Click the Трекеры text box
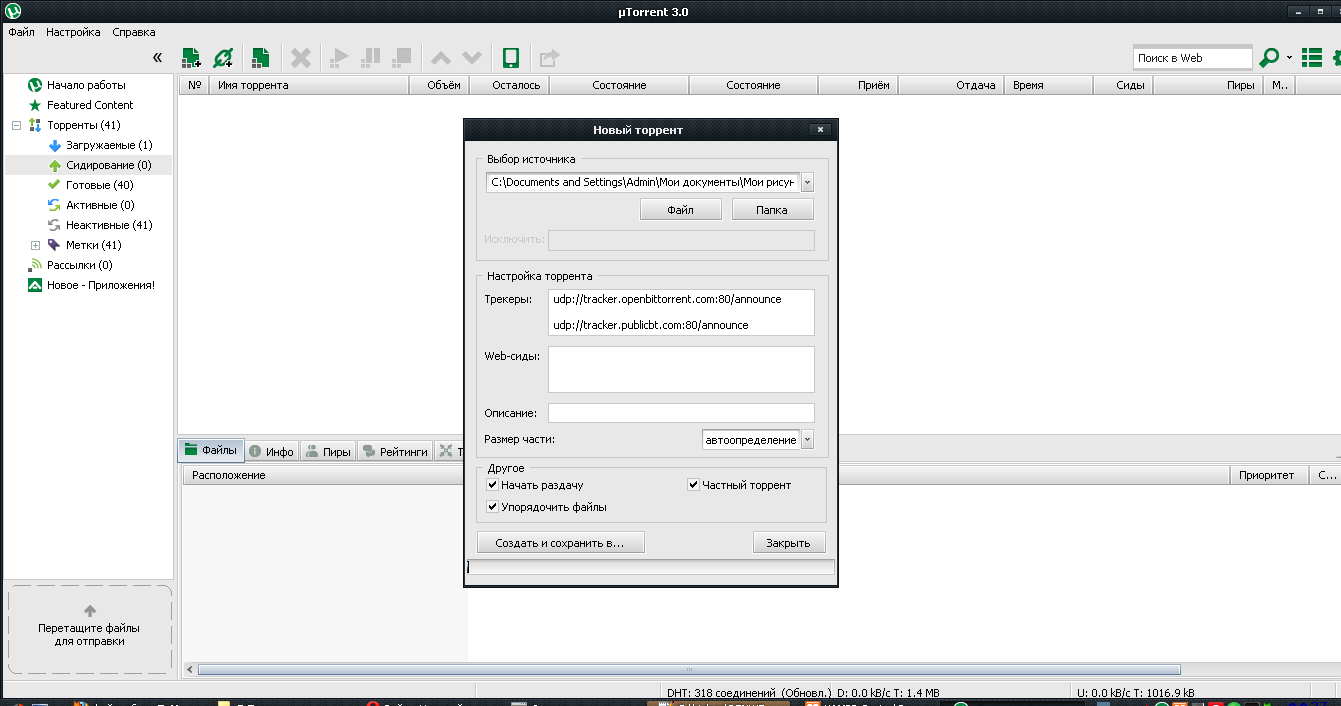Viewport: 1341px width, 706px height. (681, 313)
